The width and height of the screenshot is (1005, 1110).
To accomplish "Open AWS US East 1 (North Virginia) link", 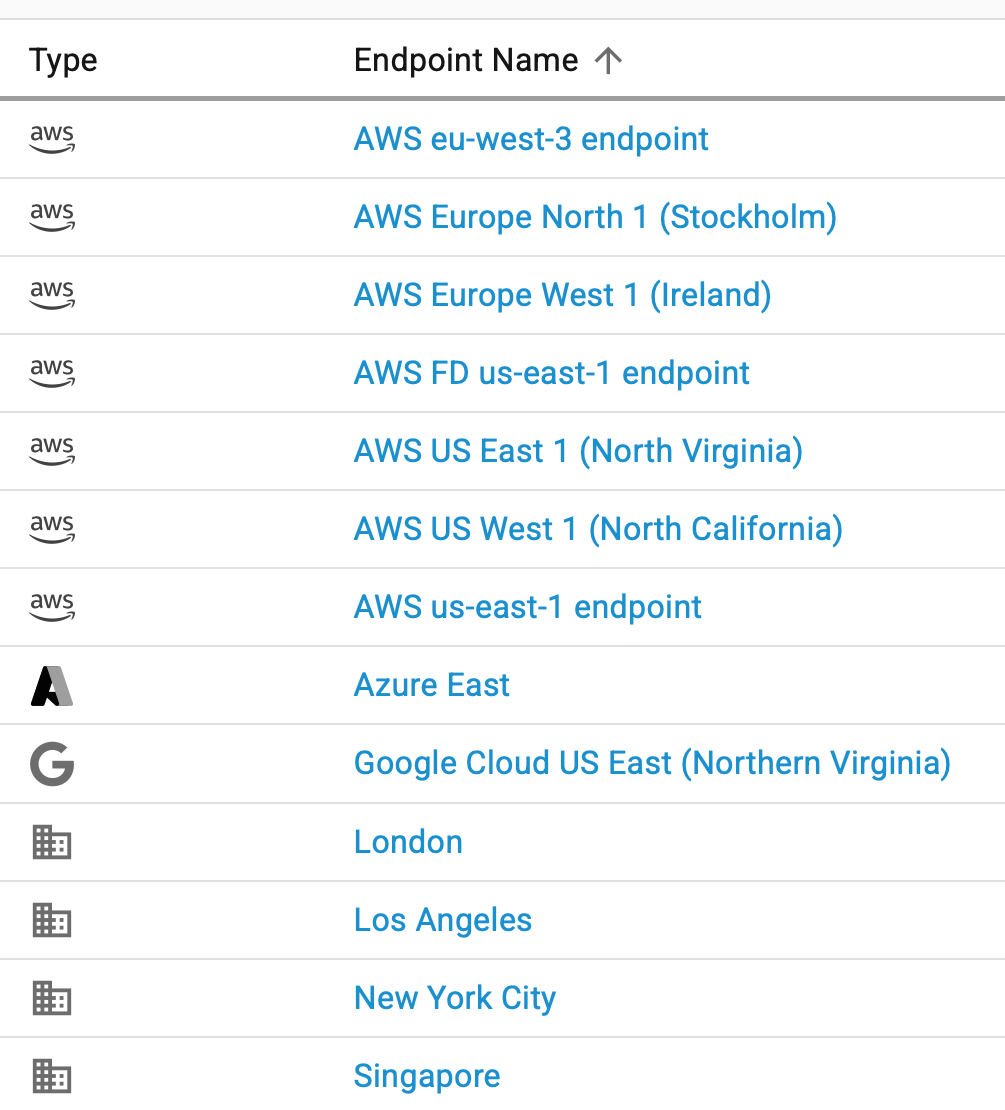I will [x=578, y=451].
